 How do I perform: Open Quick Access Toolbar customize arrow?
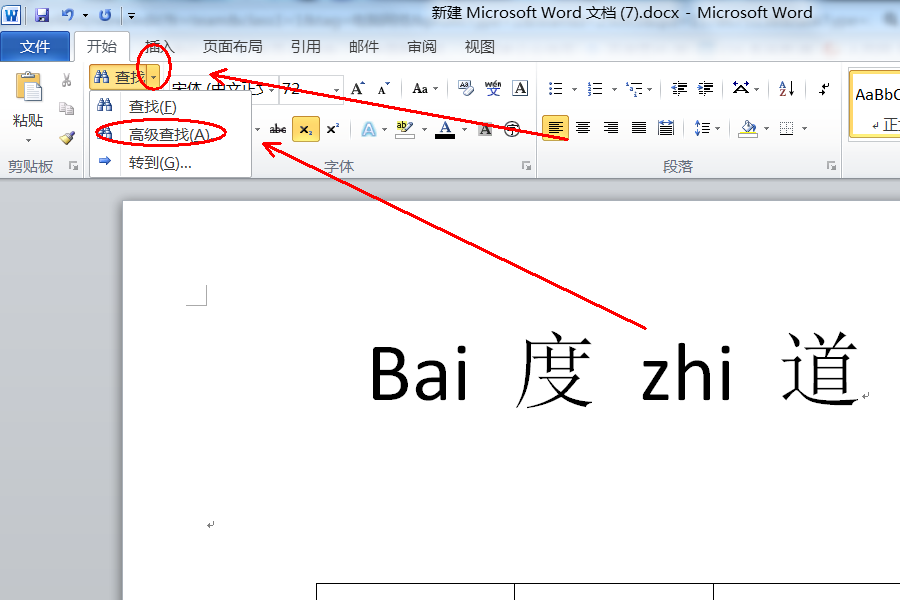coord(131,16)
